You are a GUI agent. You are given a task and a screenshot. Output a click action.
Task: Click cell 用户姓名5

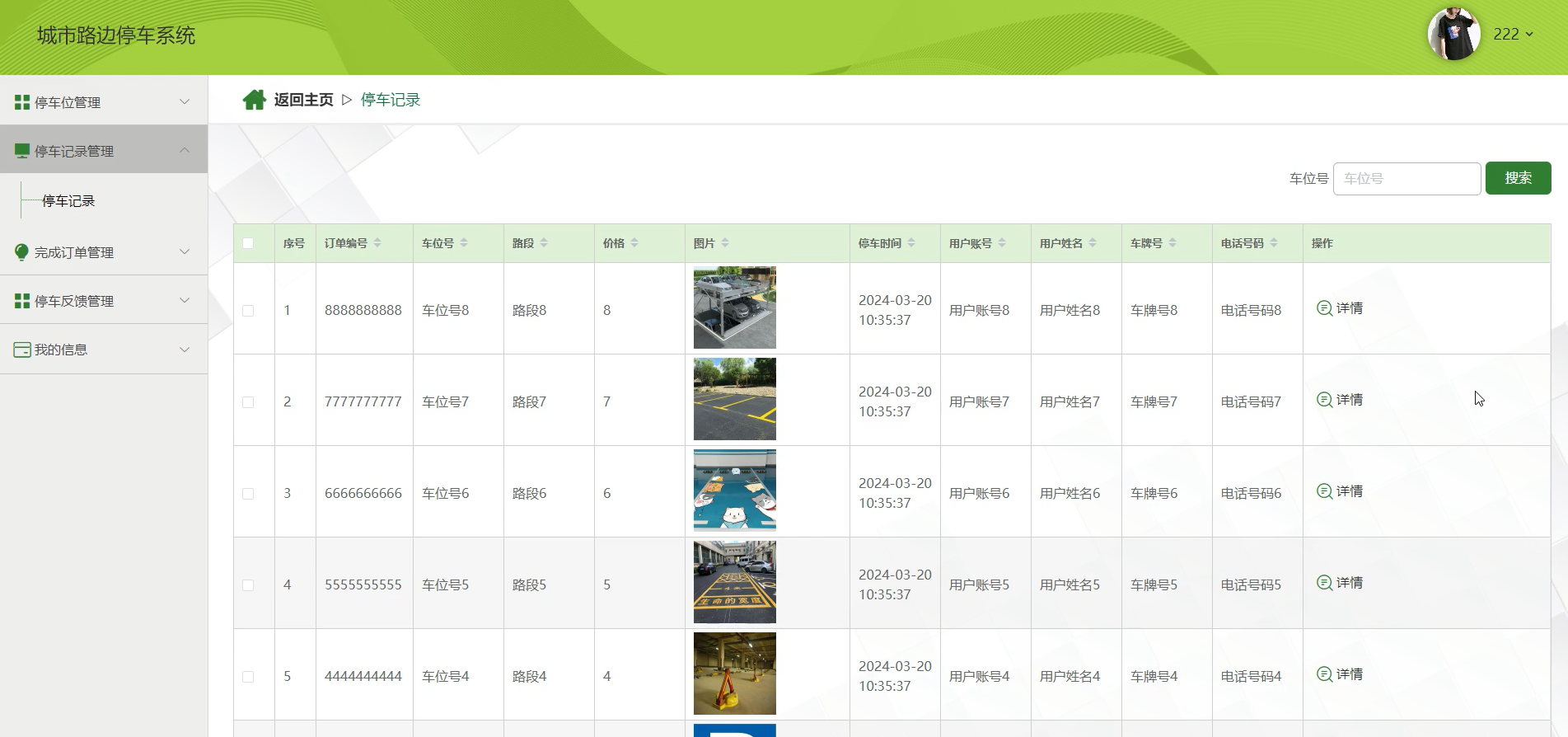1070,585
